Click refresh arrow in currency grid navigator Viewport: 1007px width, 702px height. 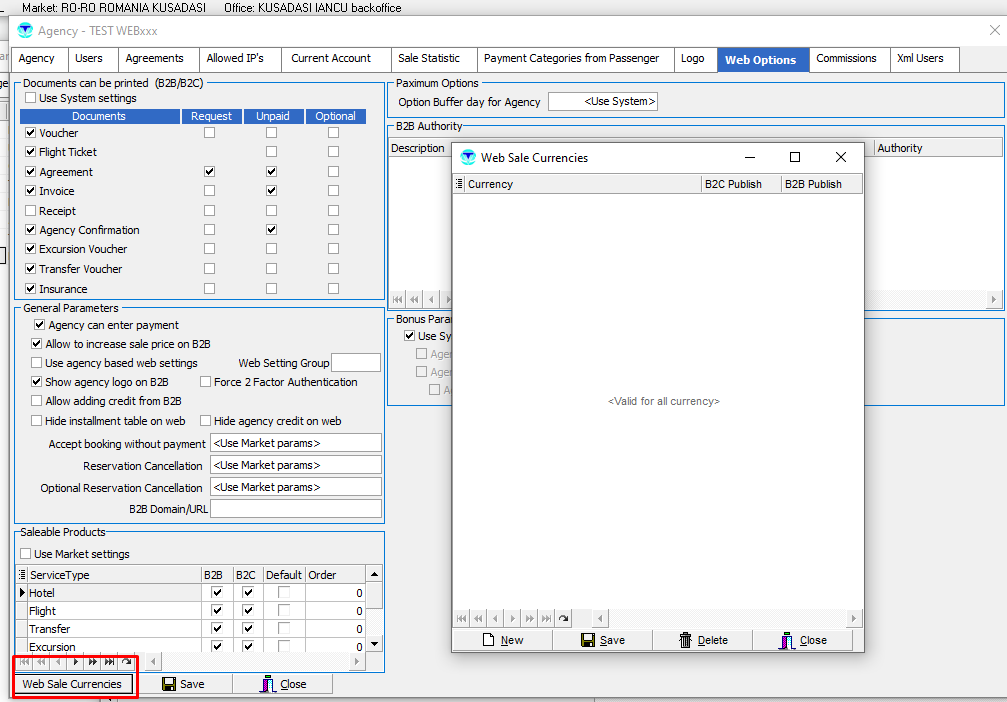click(x=564, y=619)
